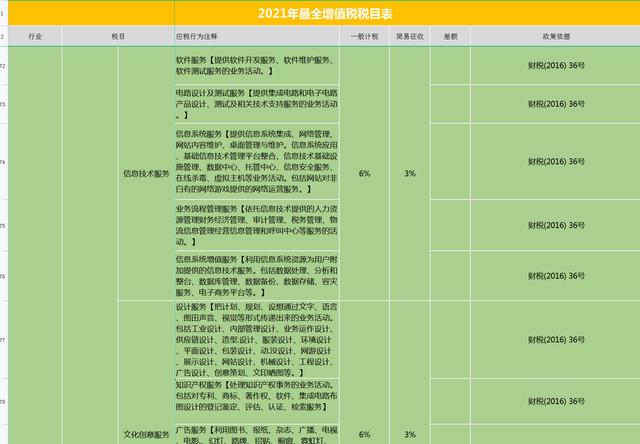640x444 pixels.
Task: Click the 税目 header cell
Action: point(118,36)
